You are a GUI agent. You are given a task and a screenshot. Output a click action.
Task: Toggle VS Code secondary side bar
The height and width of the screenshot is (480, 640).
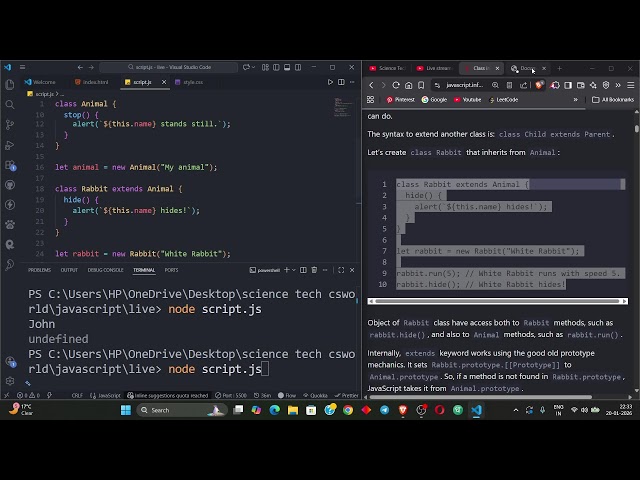click(x=298, y=67)
